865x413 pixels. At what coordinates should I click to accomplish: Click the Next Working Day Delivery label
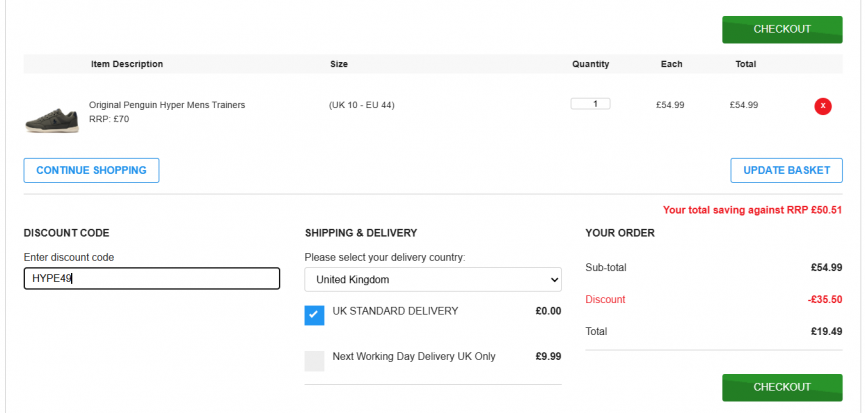[x=414, y=356]
